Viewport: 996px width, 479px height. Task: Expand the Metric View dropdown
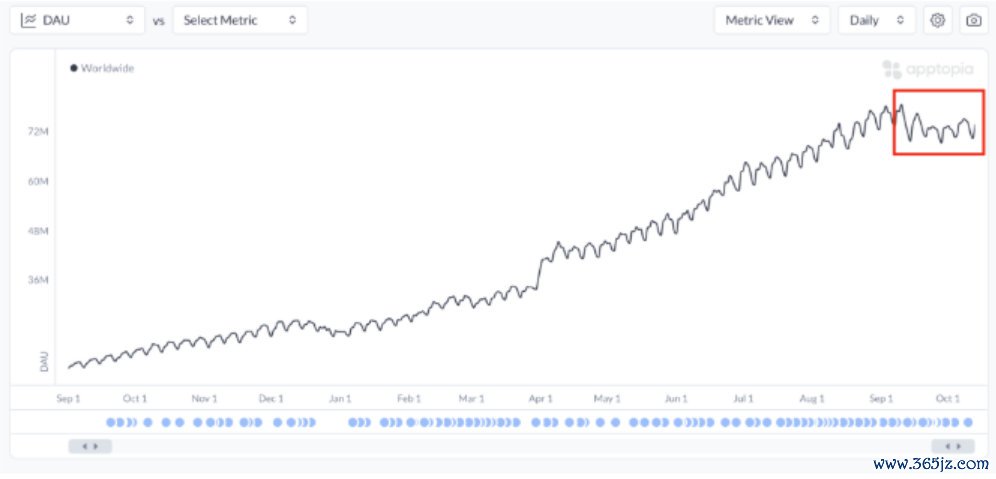point(771,20)
